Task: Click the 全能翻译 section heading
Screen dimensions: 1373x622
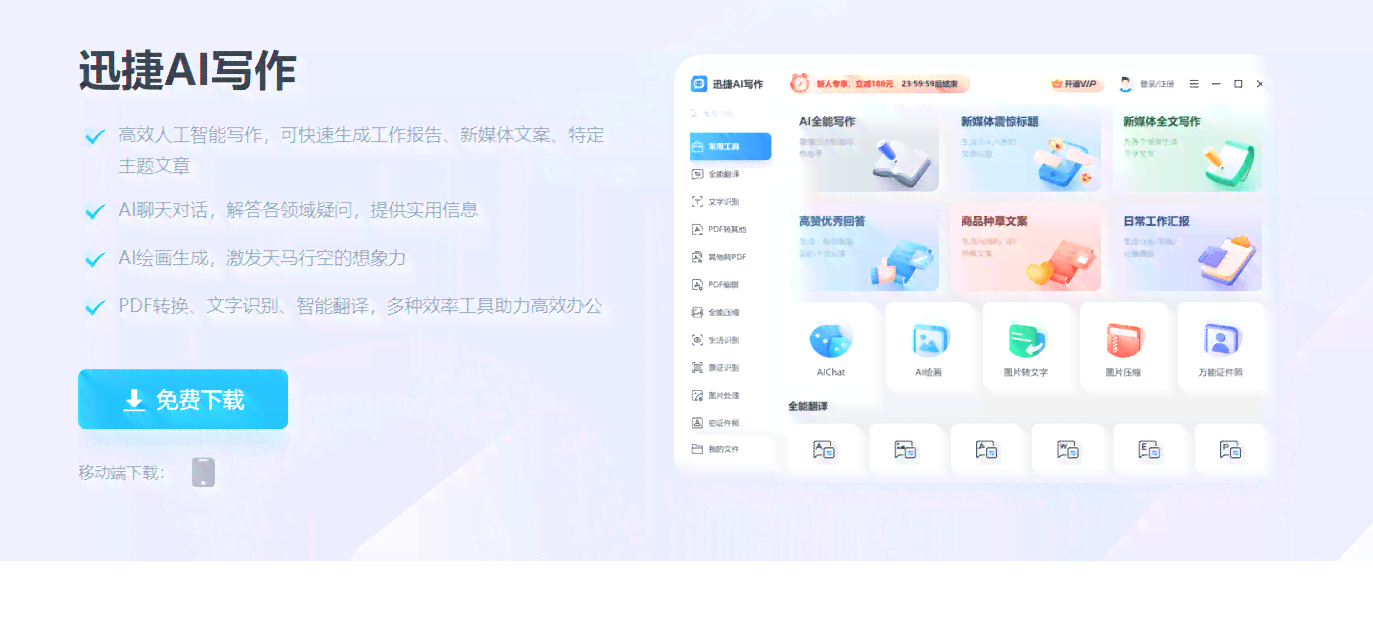Action: pos(808,407)
